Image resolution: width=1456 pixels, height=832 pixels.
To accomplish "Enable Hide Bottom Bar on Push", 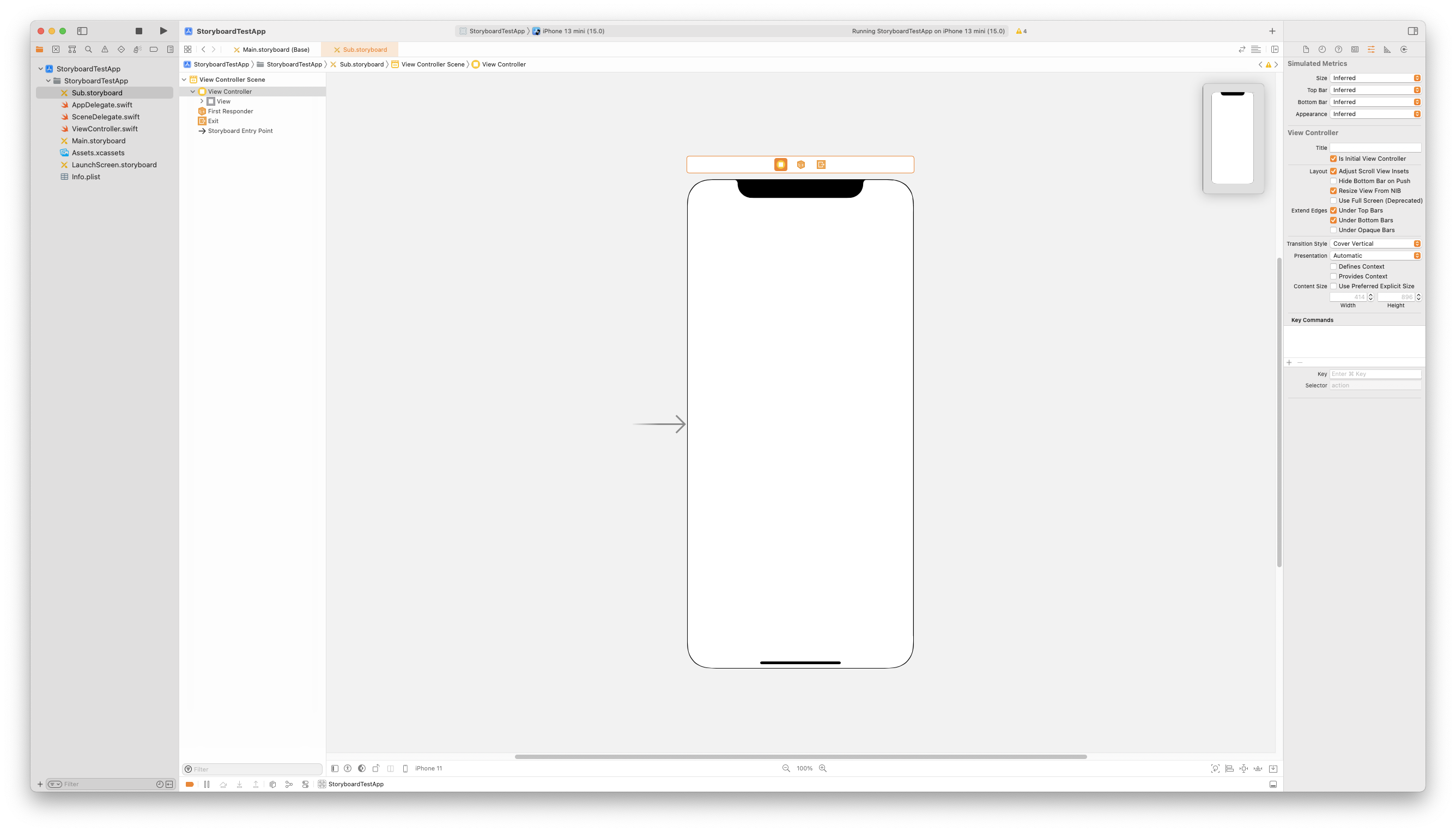I will 1333,181.
